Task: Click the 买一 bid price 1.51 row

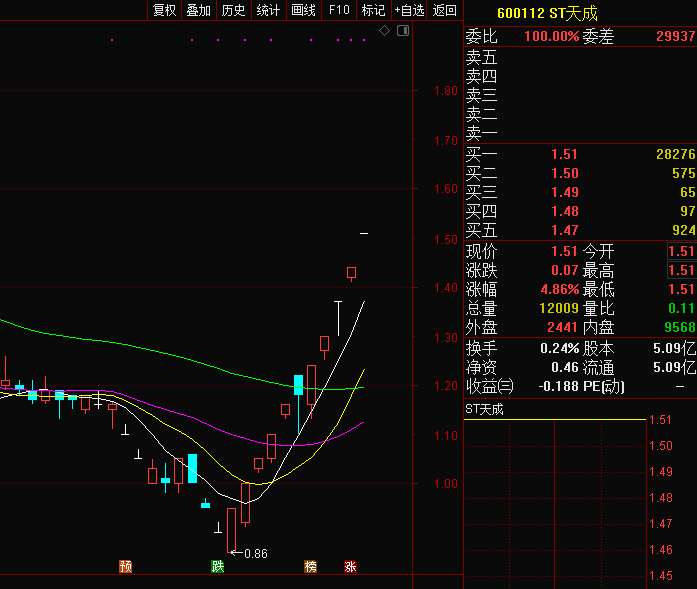Action: [x=564, y=154]
